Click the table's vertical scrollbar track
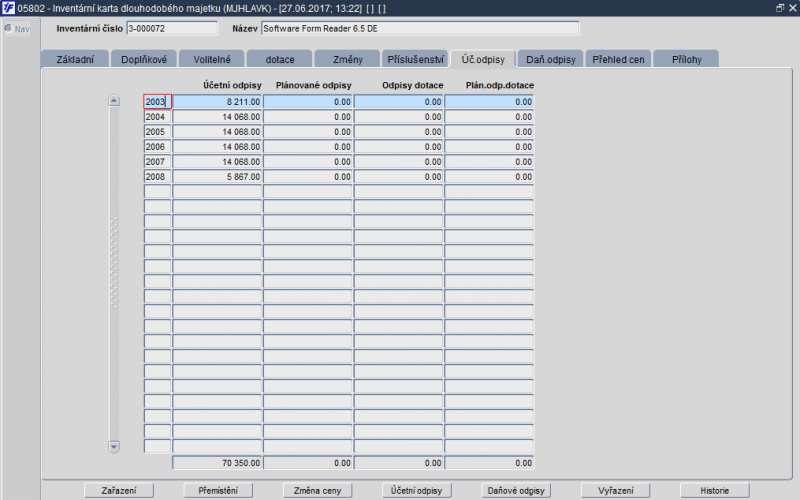Image resolution: width=800 pixels, height=500 pixels. (114, 273)
